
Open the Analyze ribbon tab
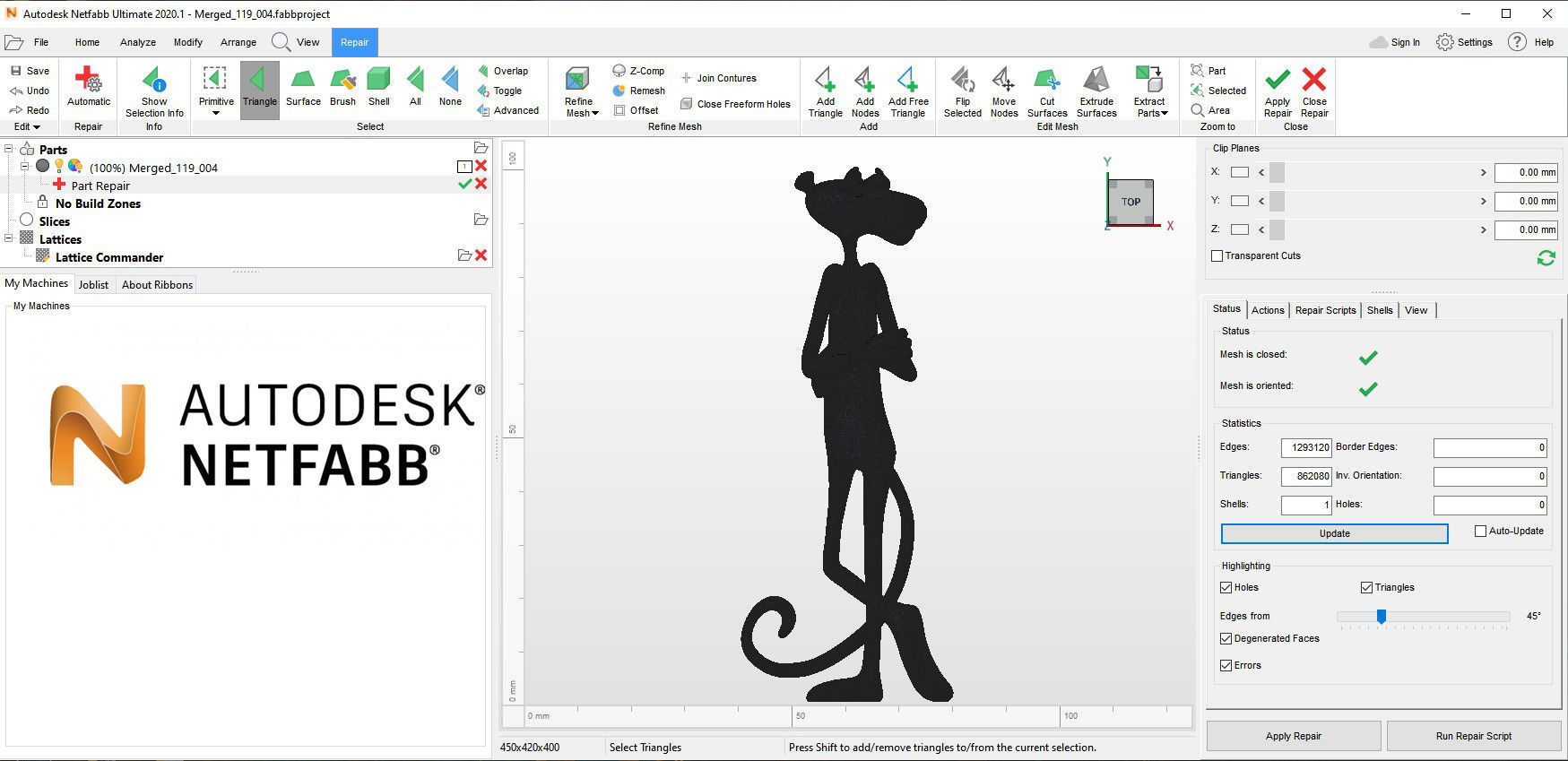tap(138, 42)
